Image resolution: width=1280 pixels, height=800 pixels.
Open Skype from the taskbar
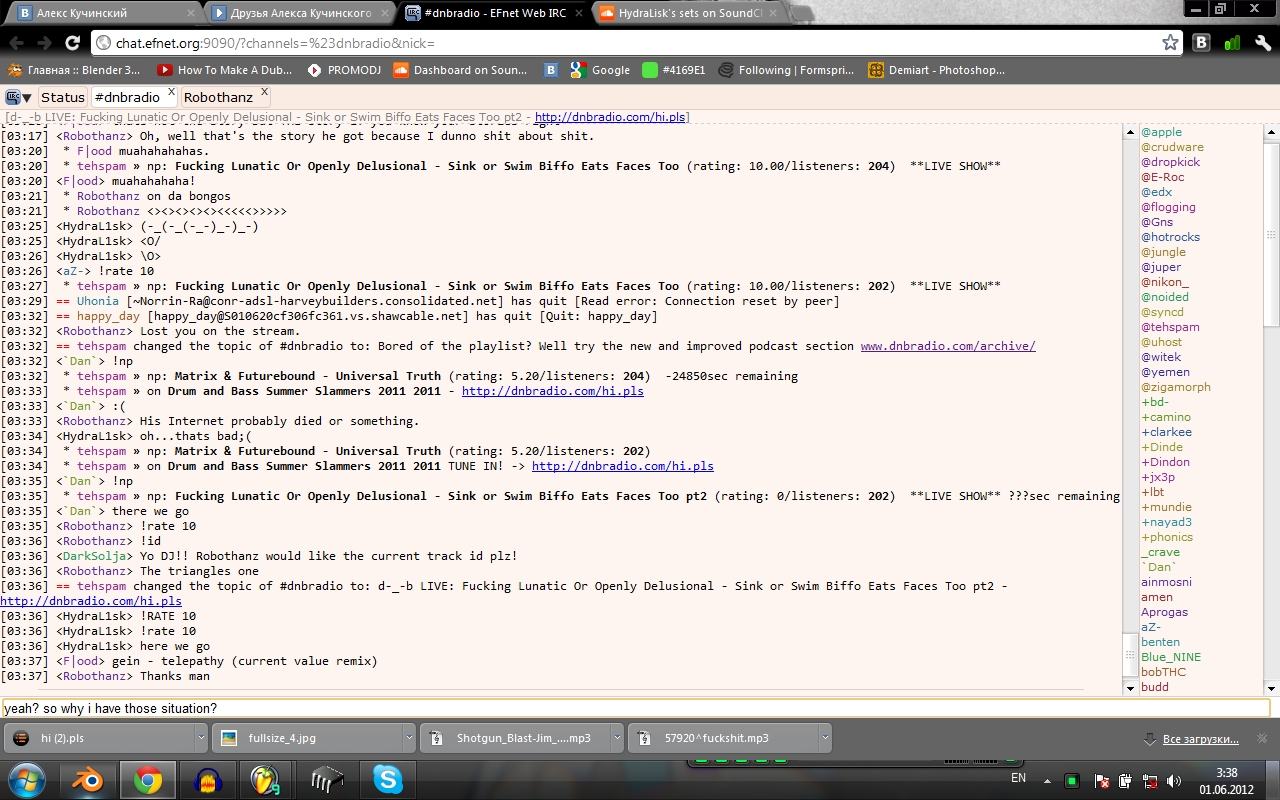[388, 779]
